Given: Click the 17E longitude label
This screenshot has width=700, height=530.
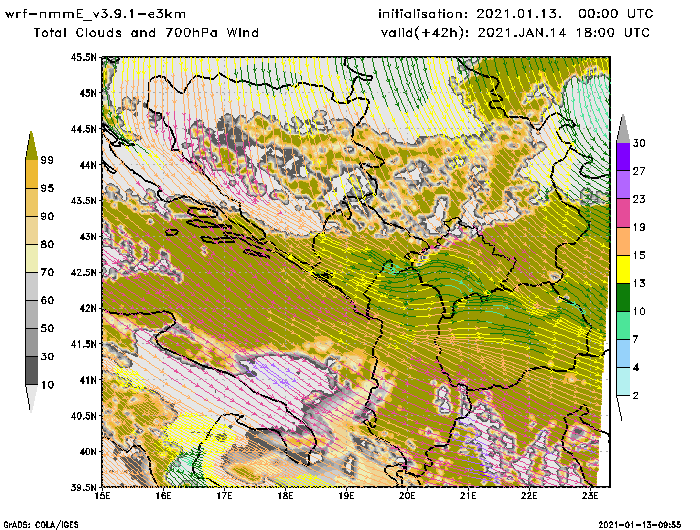Looking at the screenshot, I should click(225, 496).
